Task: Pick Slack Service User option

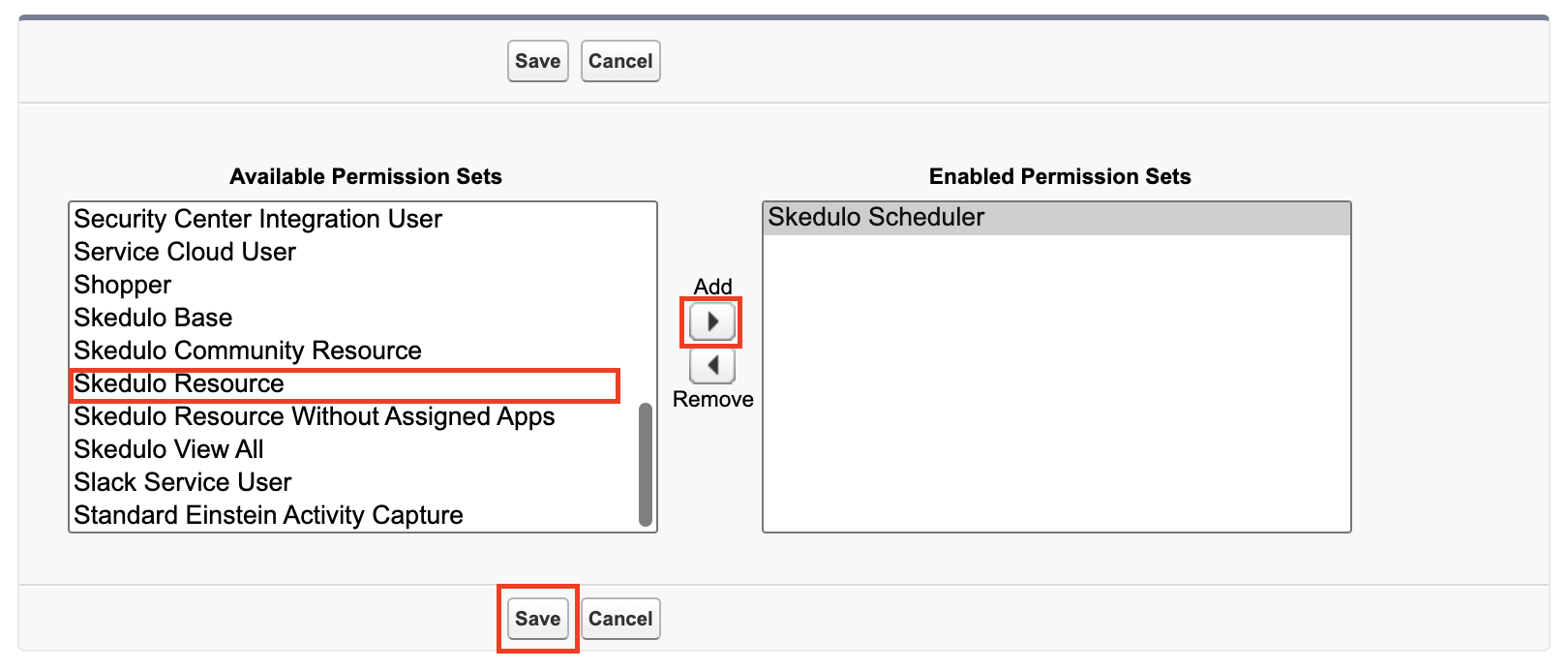Action: (x=183, y=483)
